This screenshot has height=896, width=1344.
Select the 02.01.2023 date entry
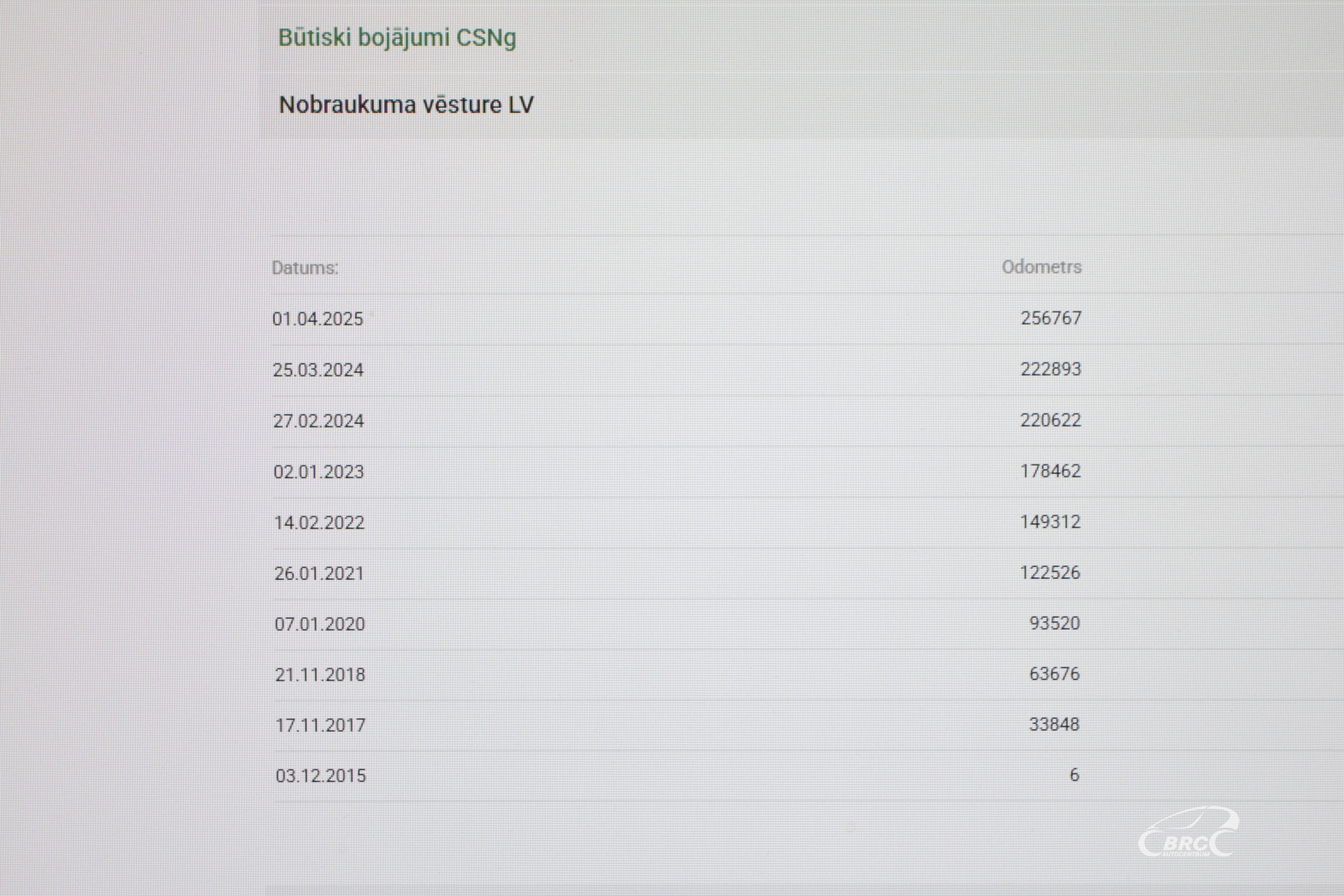click(319, 472)
